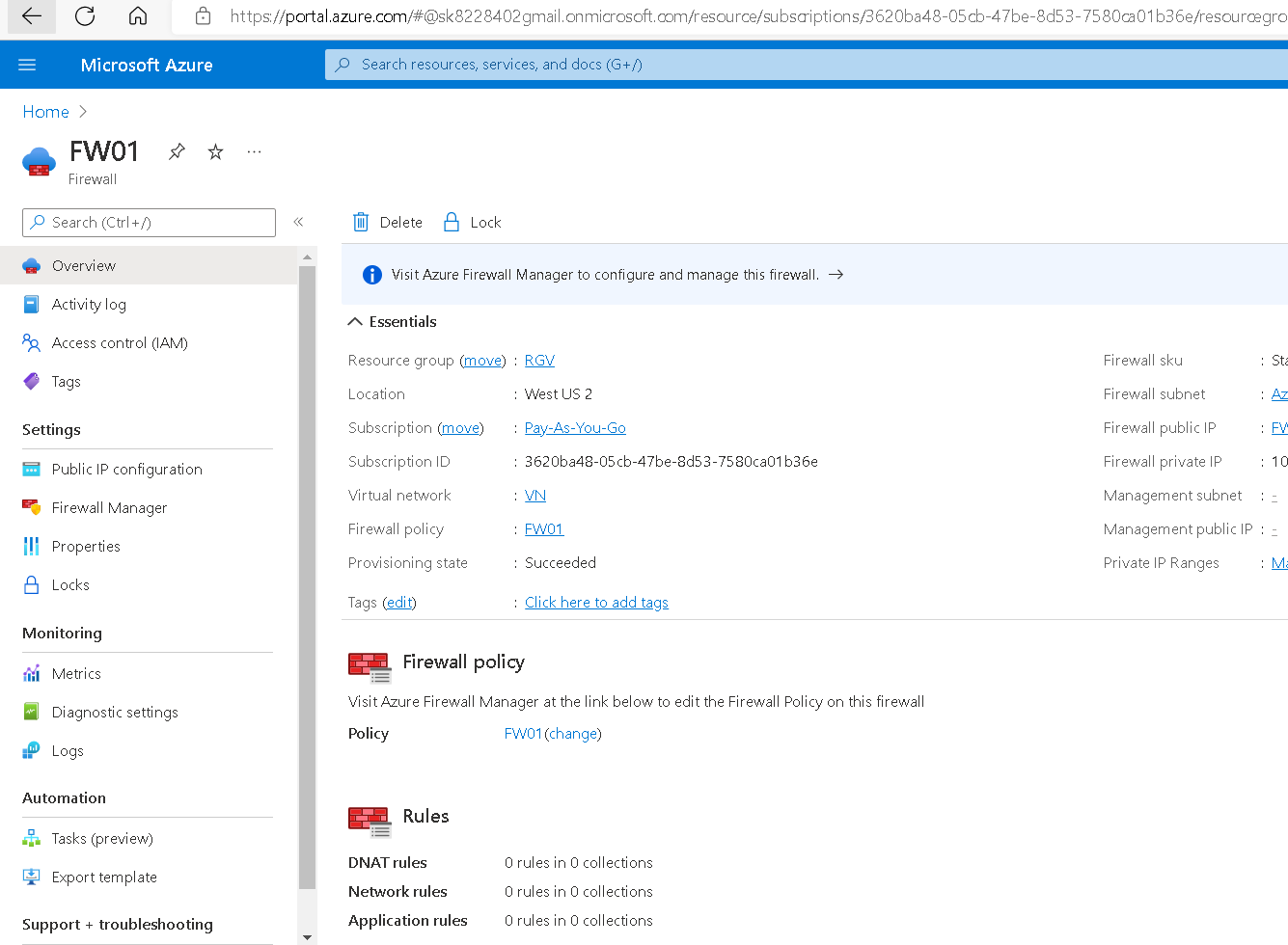
Task: Click the Export template icon
Action: (x=31, y=877)
